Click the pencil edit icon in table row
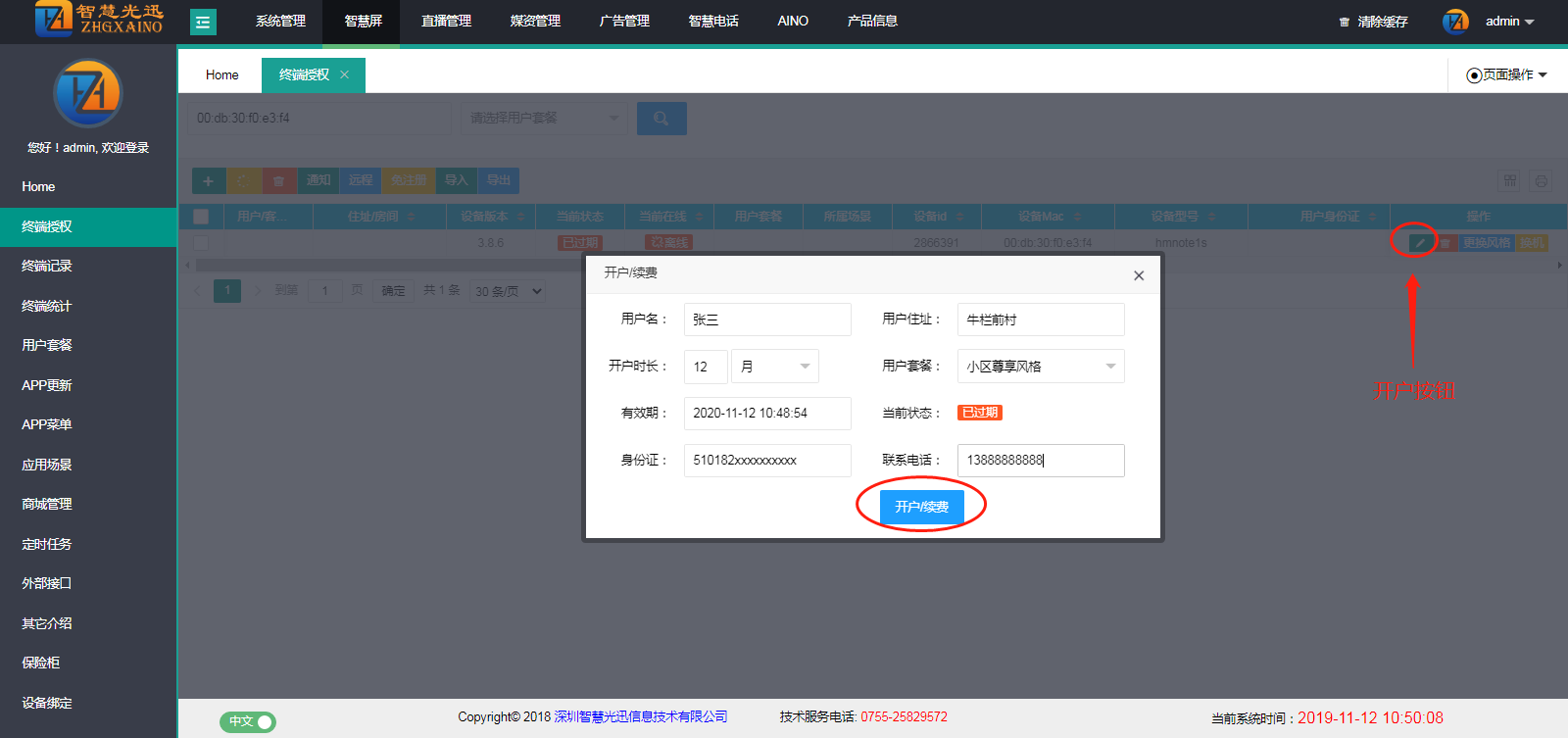The width and height of the screenshot is (1568, 738). point(1420,242)
